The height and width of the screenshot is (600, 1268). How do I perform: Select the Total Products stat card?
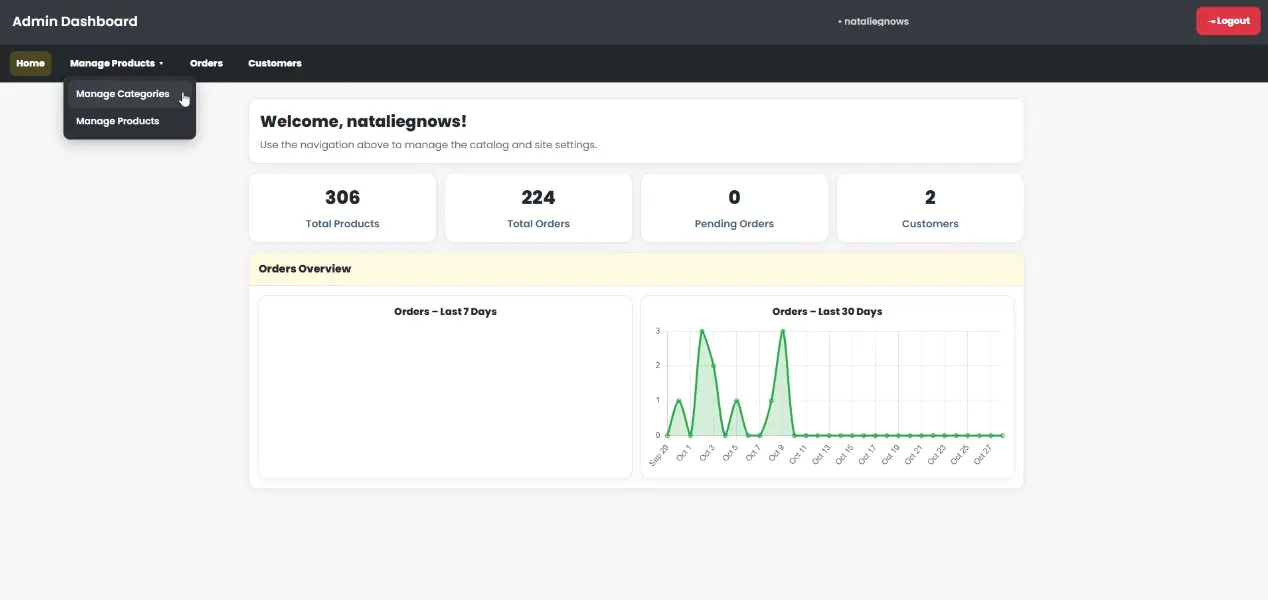coord(342,208)
